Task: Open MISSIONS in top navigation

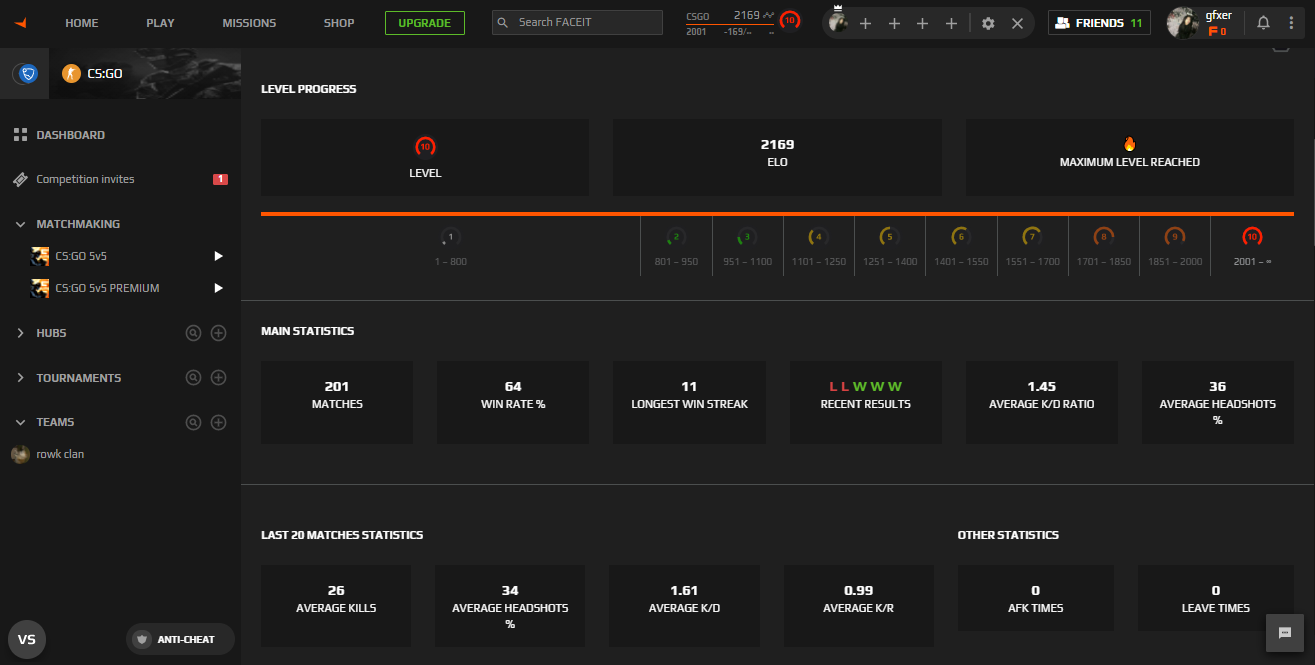Action: point(249,23)
